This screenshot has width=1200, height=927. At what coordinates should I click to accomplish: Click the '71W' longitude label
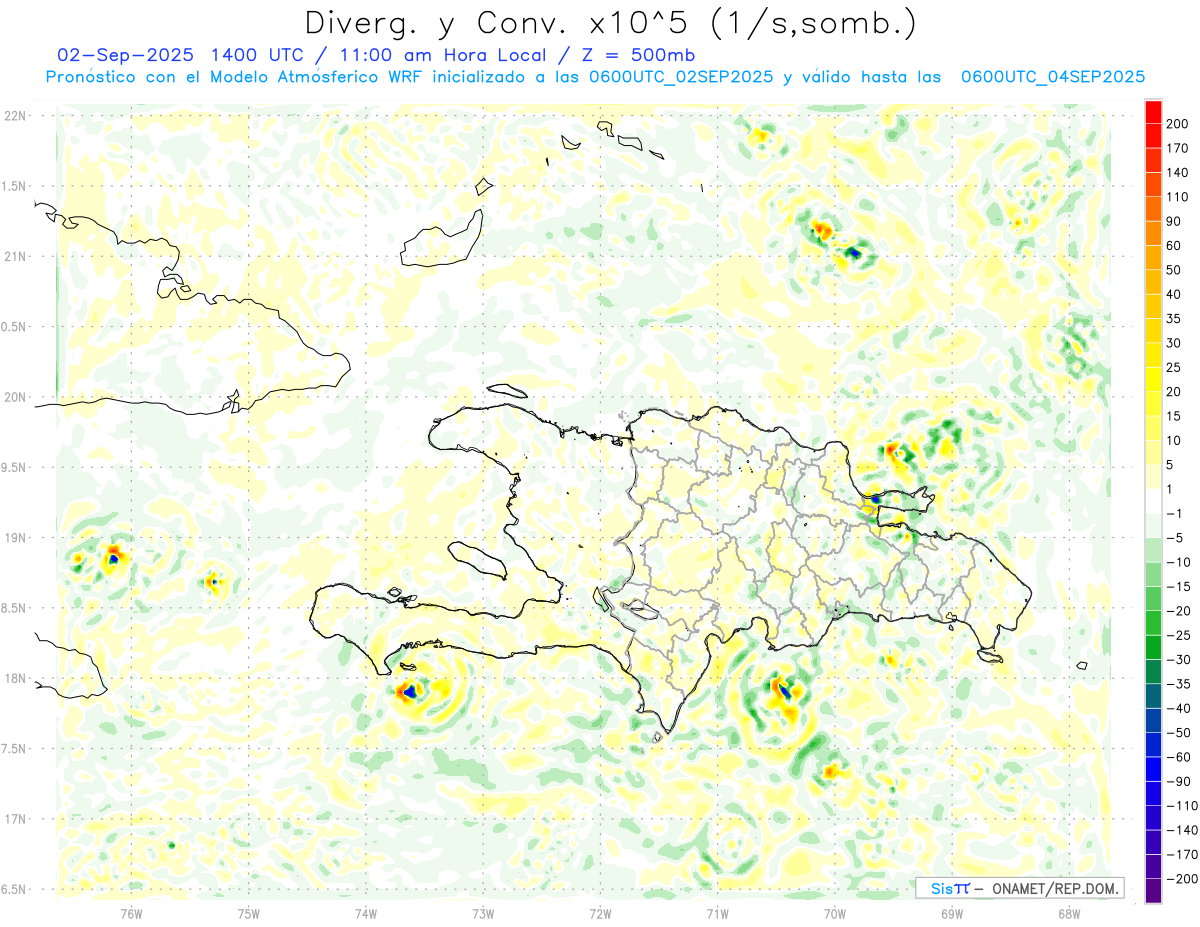717,912
